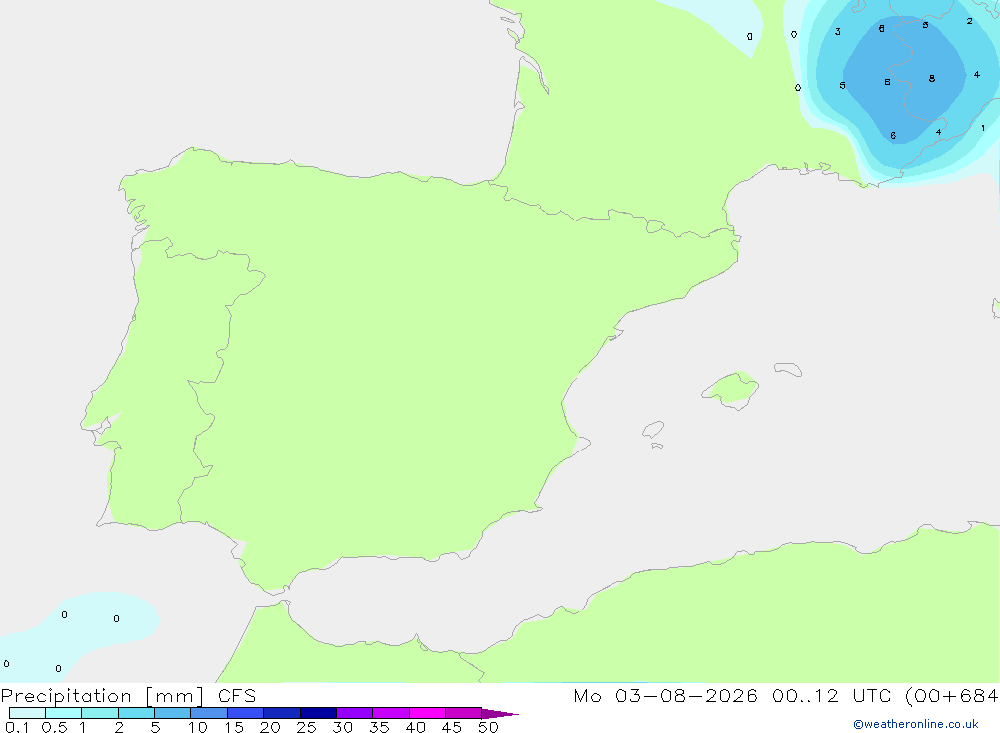The image size is (1000, 733).
Task: Click the 20–25 mm legend swatch
Action: point(281,713)
